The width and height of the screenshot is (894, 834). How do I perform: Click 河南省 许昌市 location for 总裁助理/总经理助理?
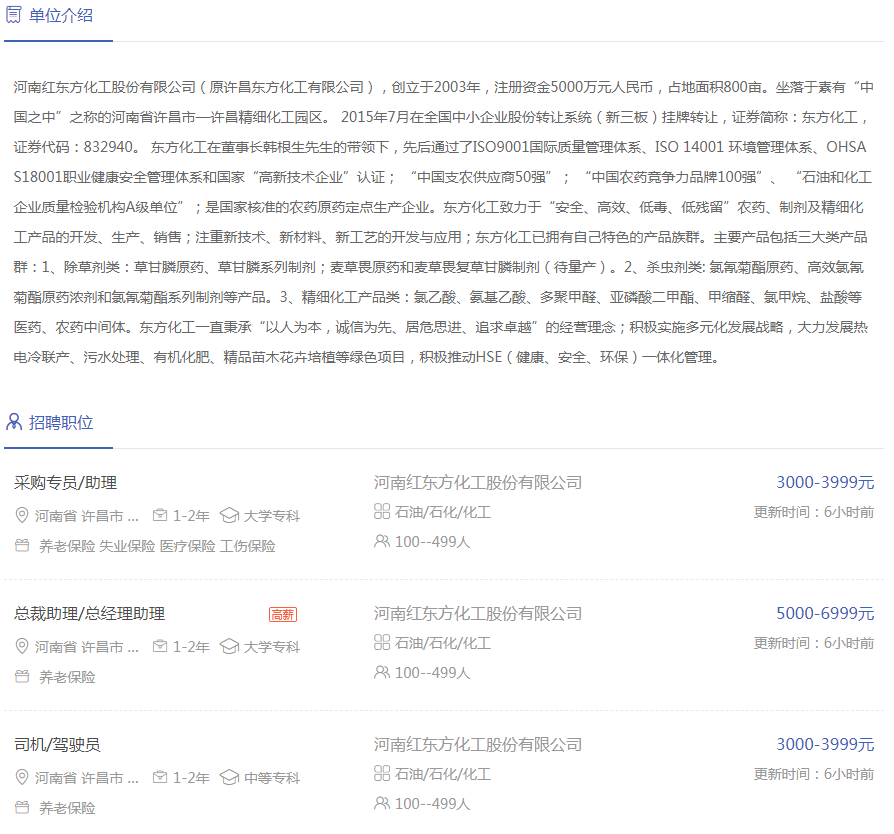[x=87, y=647]
